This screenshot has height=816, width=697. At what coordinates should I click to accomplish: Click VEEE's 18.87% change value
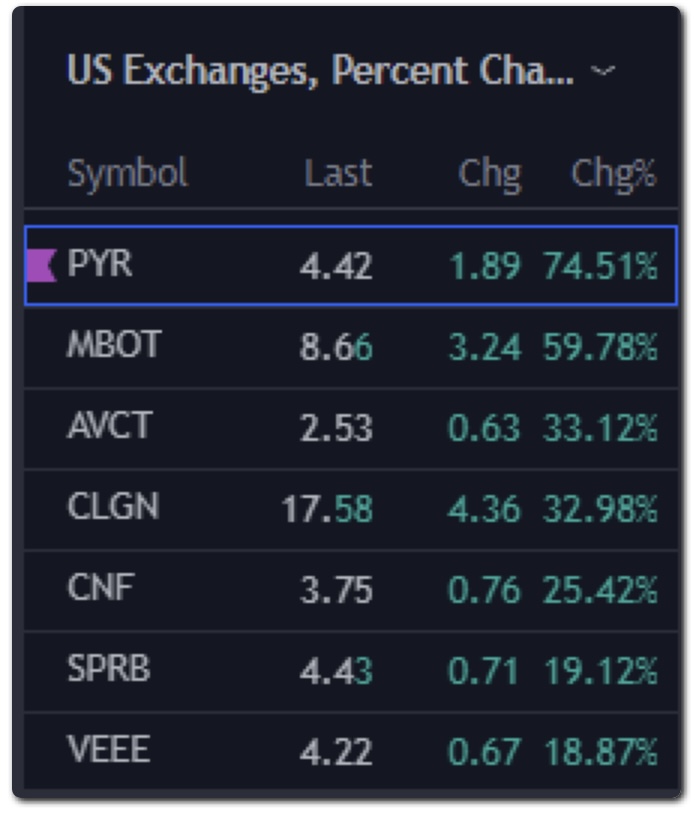click(x=600, y=751)
